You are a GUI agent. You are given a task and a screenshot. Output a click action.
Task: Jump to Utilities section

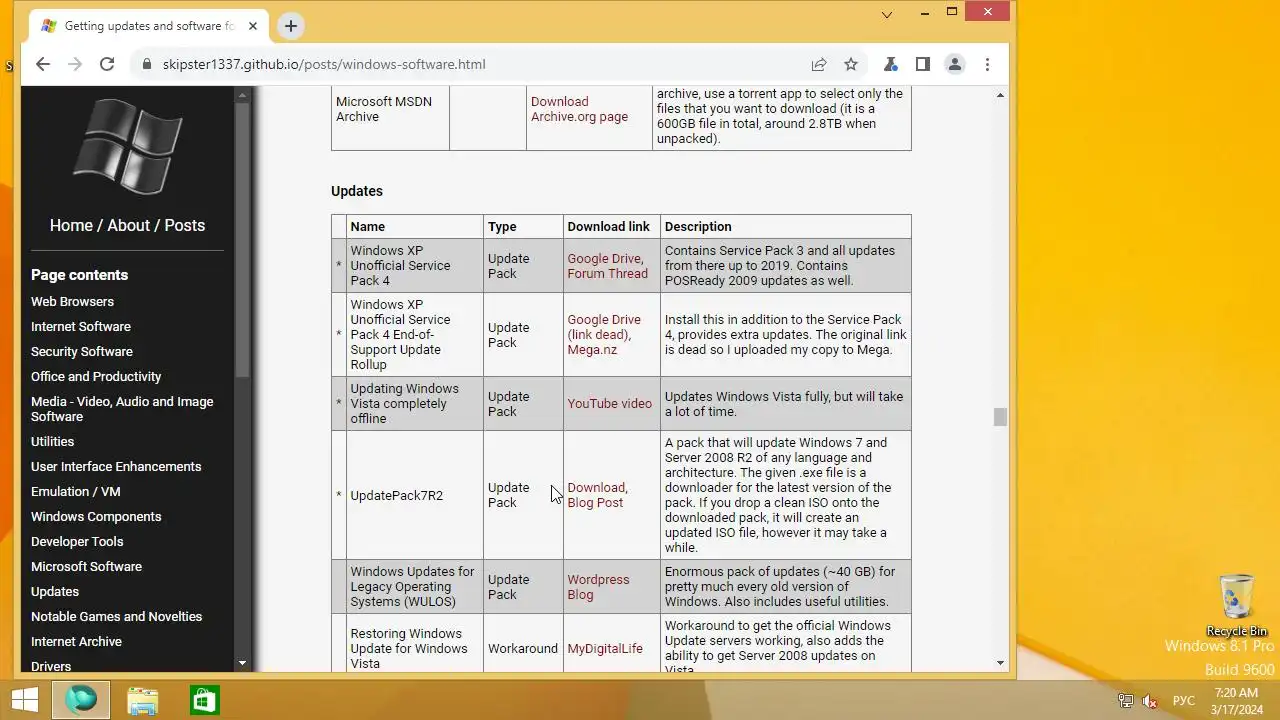[x=52, y=441]
